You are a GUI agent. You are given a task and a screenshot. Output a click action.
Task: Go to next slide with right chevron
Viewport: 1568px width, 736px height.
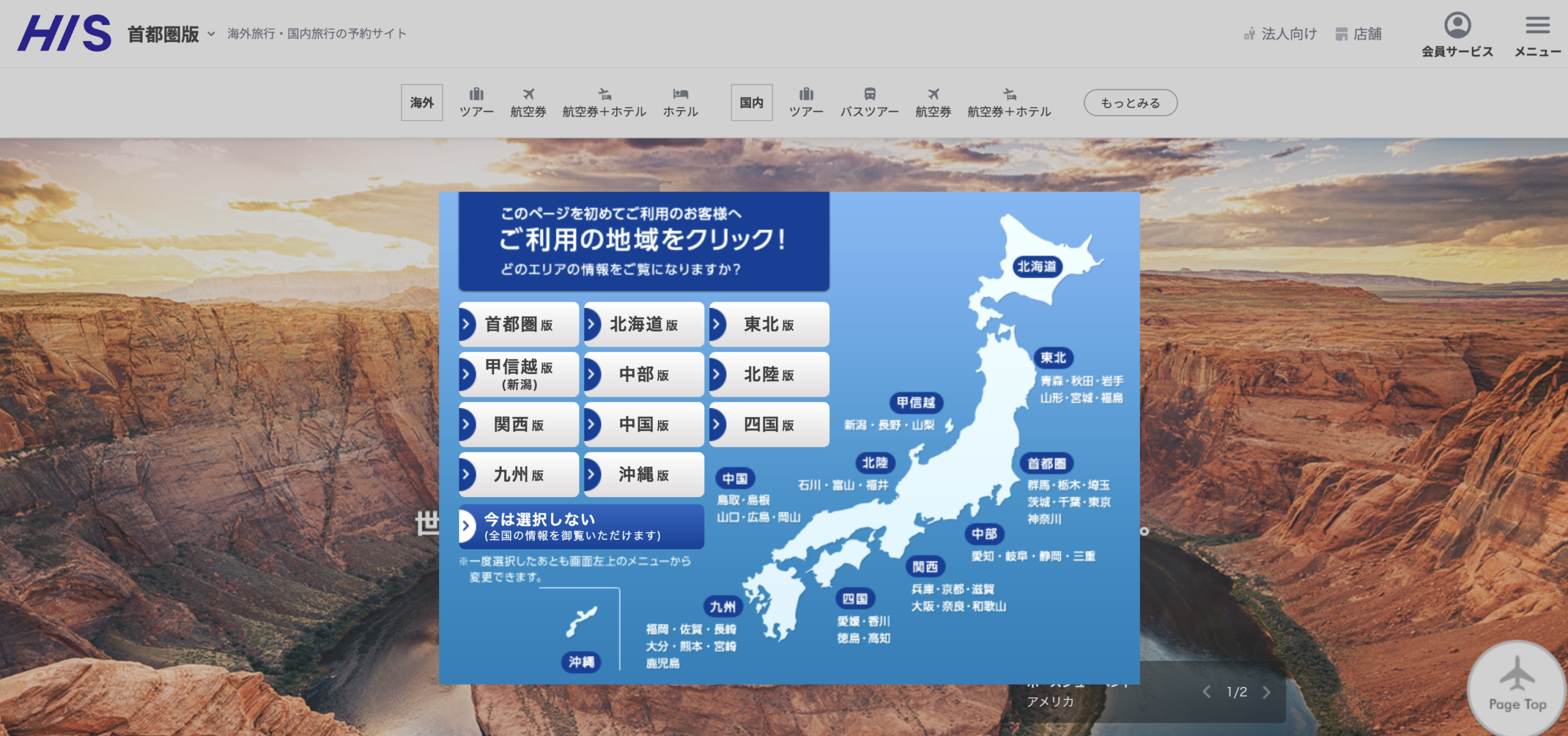(1267, 693)
